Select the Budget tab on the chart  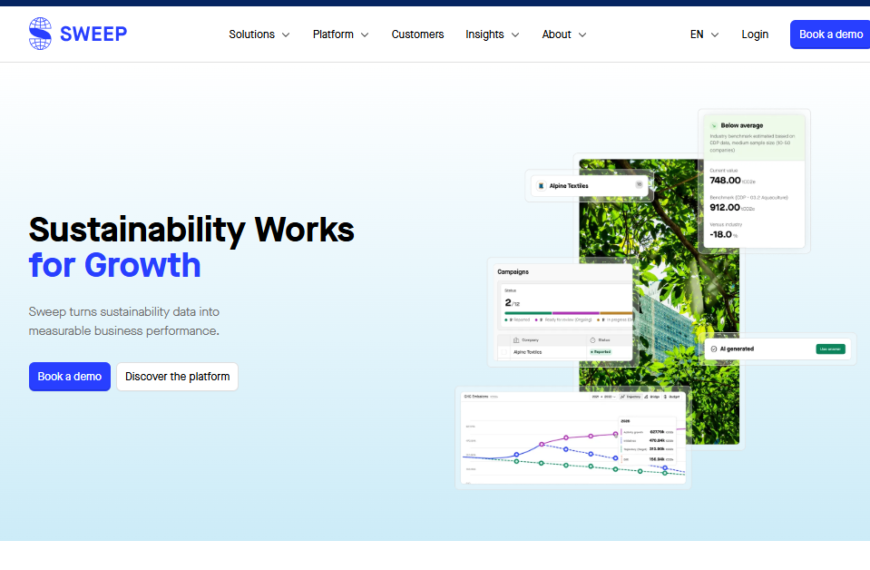click(x=672, y=397)
